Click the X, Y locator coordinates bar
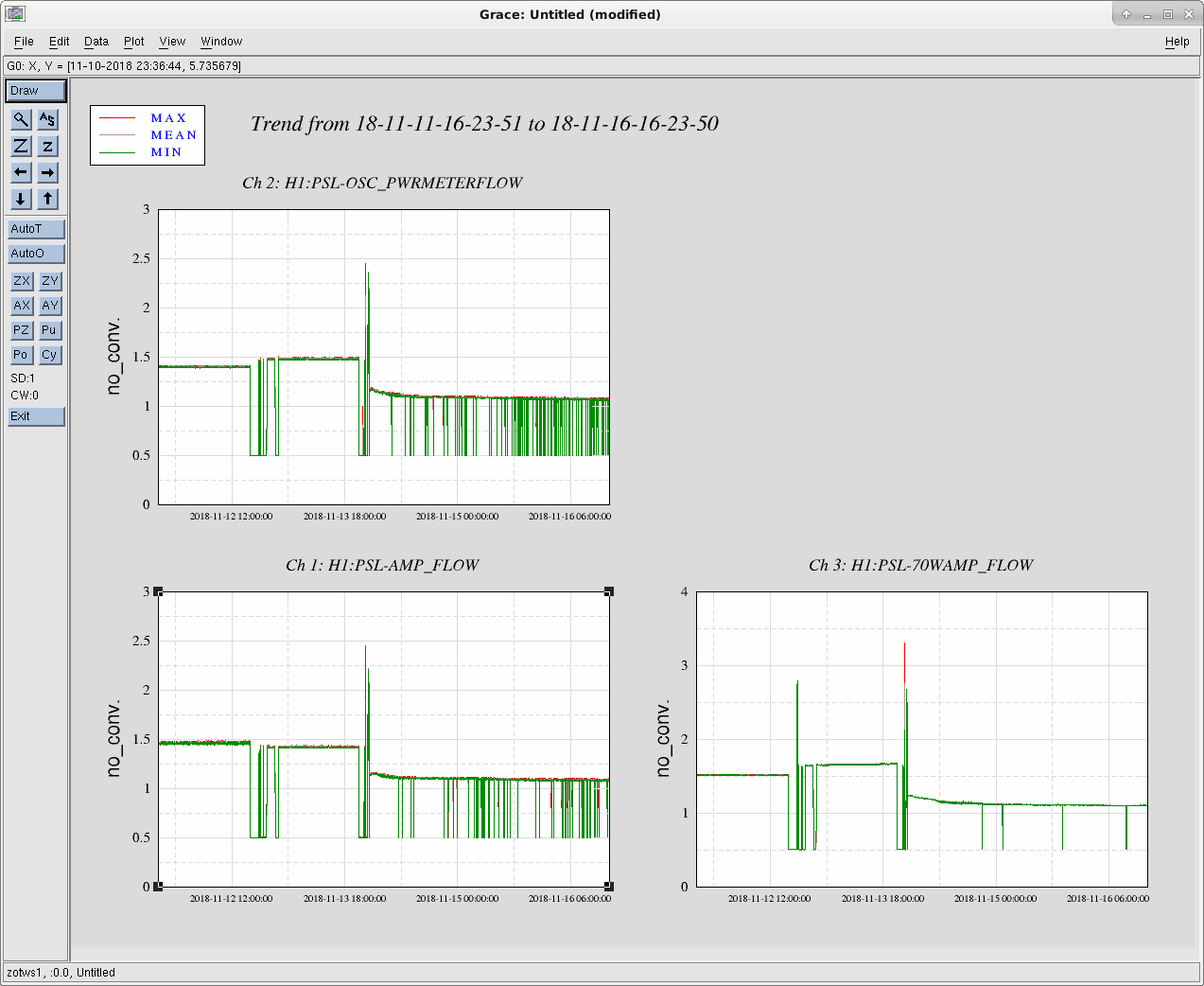Screen dimensions: 1204x986 [602, 66]
